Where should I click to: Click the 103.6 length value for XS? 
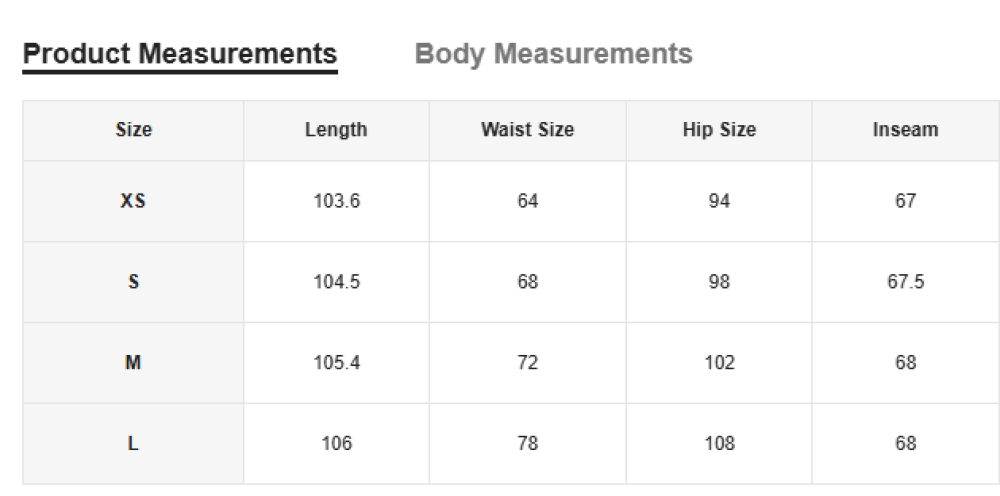pyautogui.click(x=336, y=201)
